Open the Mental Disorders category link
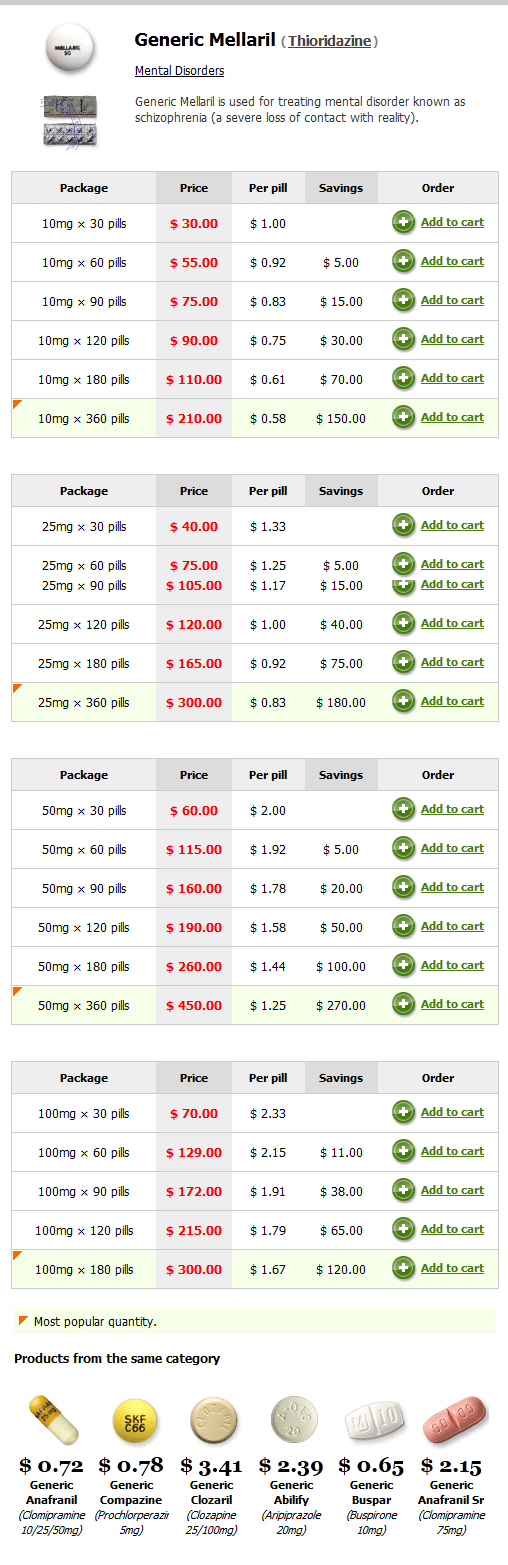Image resolution: width=508 pixels, height=1565 pixels. pyautogui.click(x=179, y=71)
